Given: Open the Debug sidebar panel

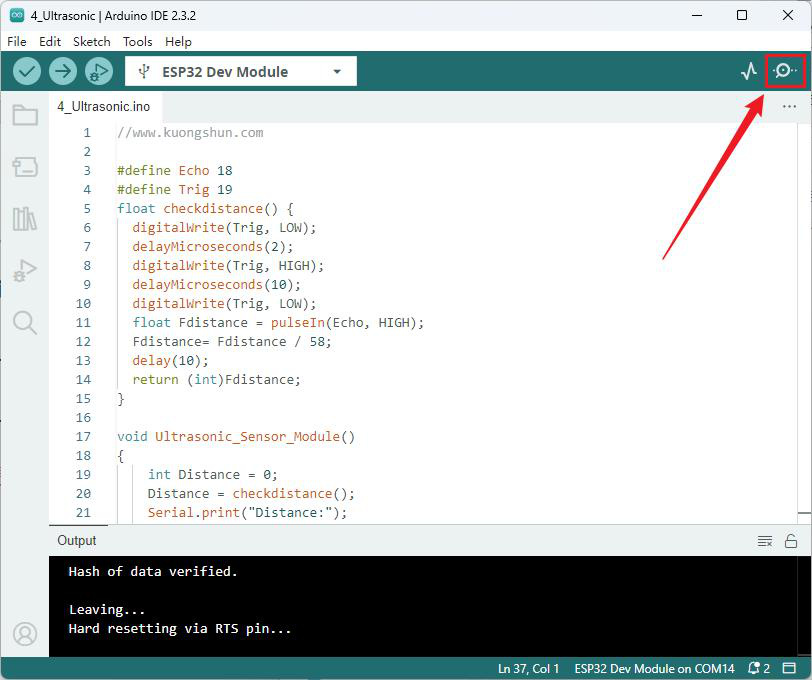Looking at the screenshot, I should click(x=25, y=270).
